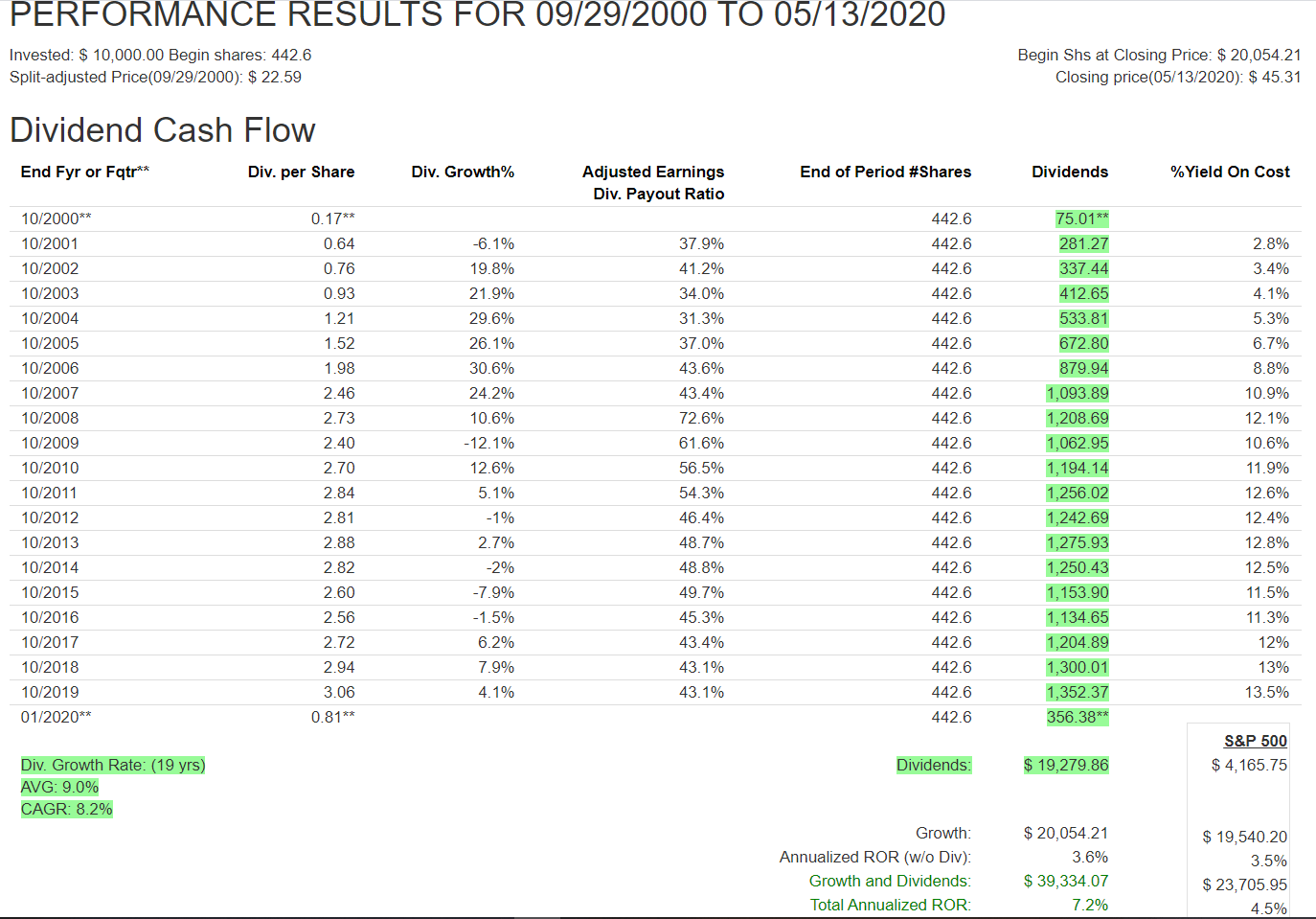Viewport: 1316px width, 919px height.
Task: Click the 01/2020** row date
Action: pos(57,717)
